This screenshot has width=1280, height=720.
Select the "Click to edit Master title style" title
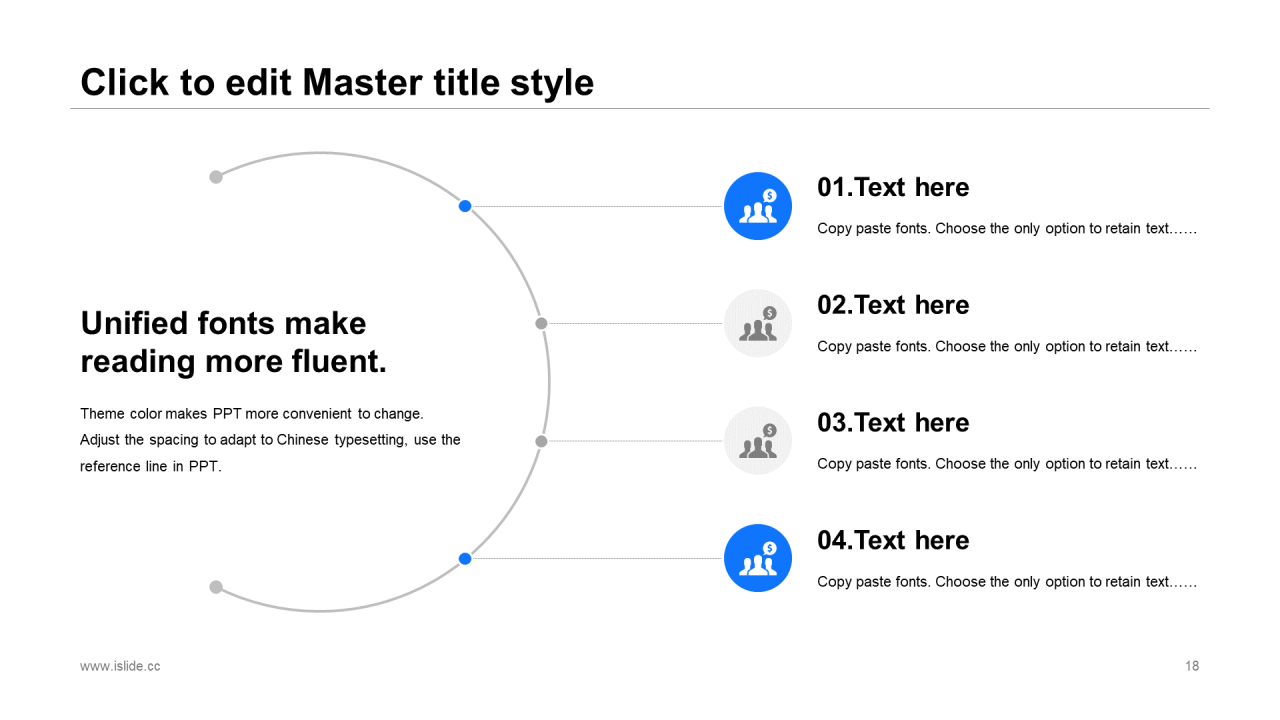pyautogui.click(x=337, y=82)
